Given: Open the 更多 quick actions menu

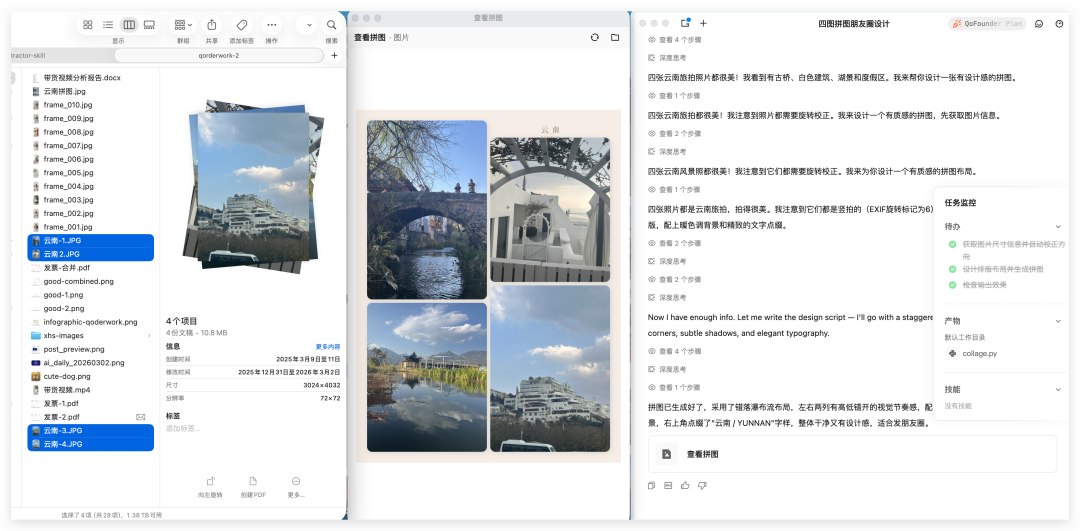Looking at the screenshot, I should 296,487.
